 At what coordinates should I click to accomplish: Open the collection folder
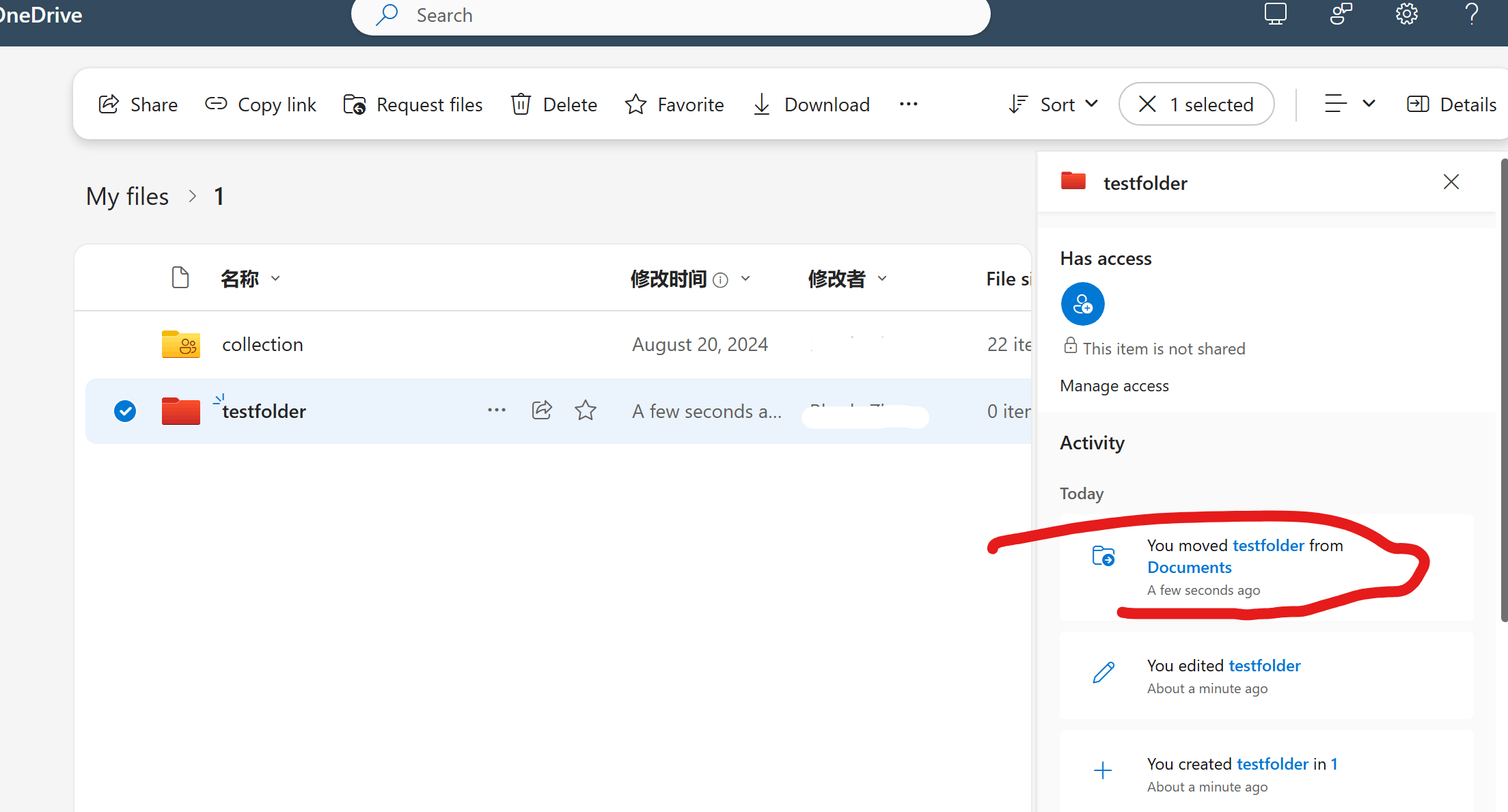click(262, 344)
